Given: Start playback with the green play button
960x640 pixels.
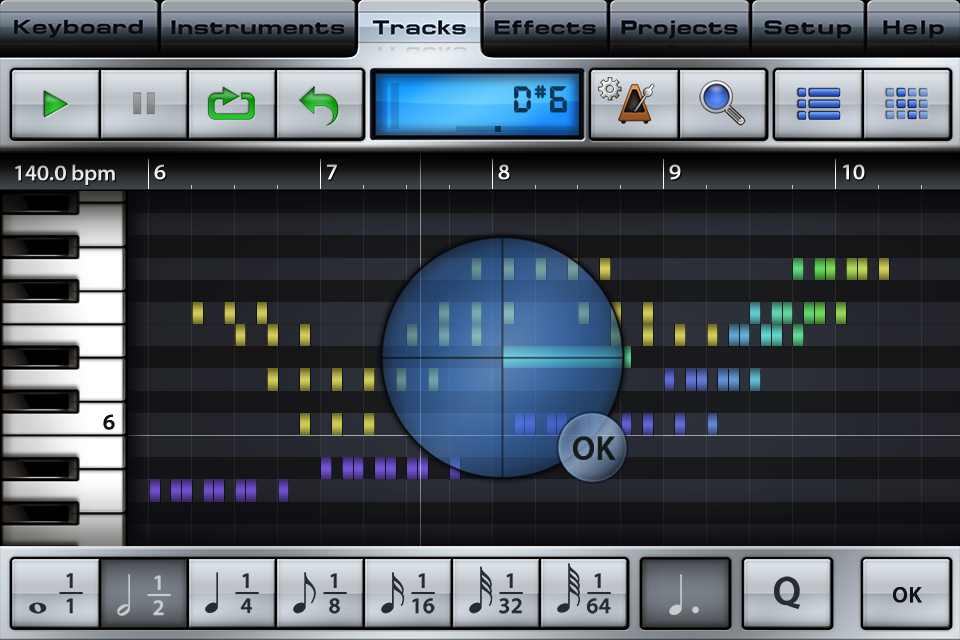Looking at the screenshot, I should (55, 104).
